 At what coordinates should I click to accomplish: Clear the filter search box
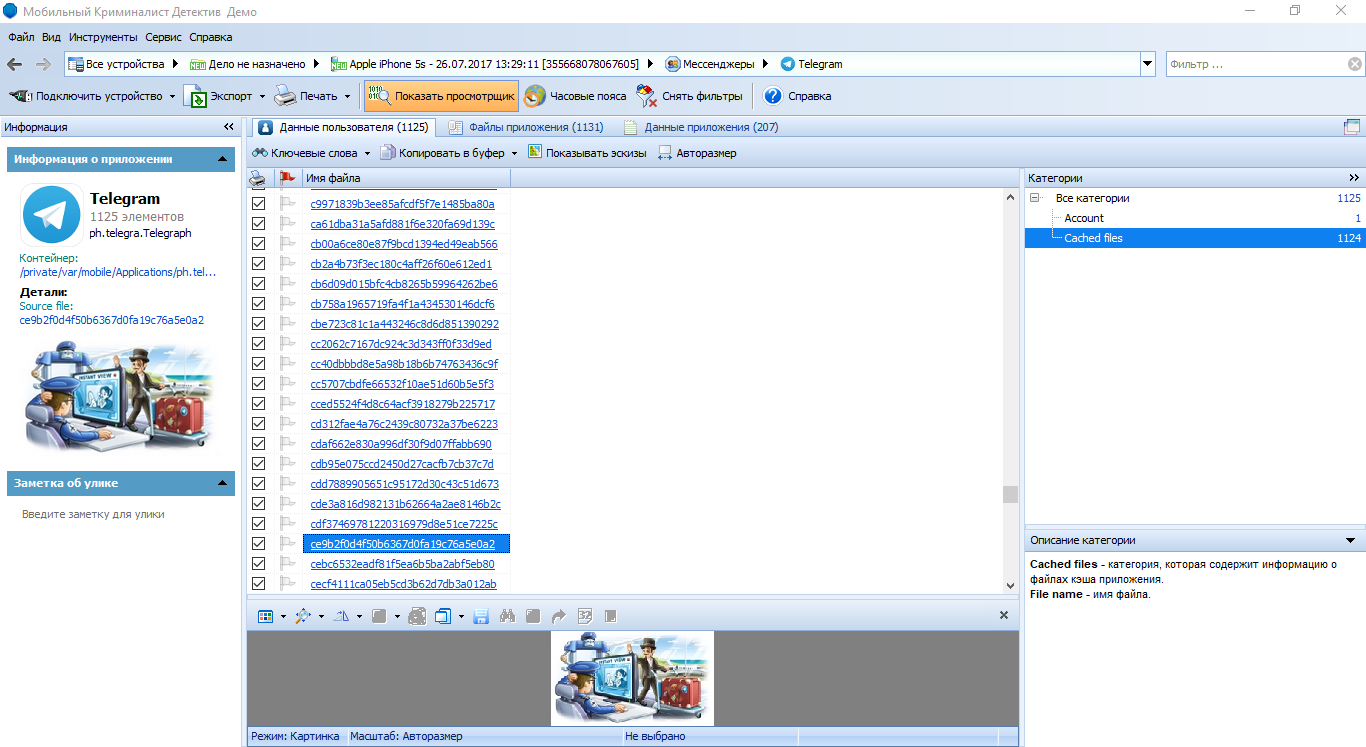coord(1354,64)
